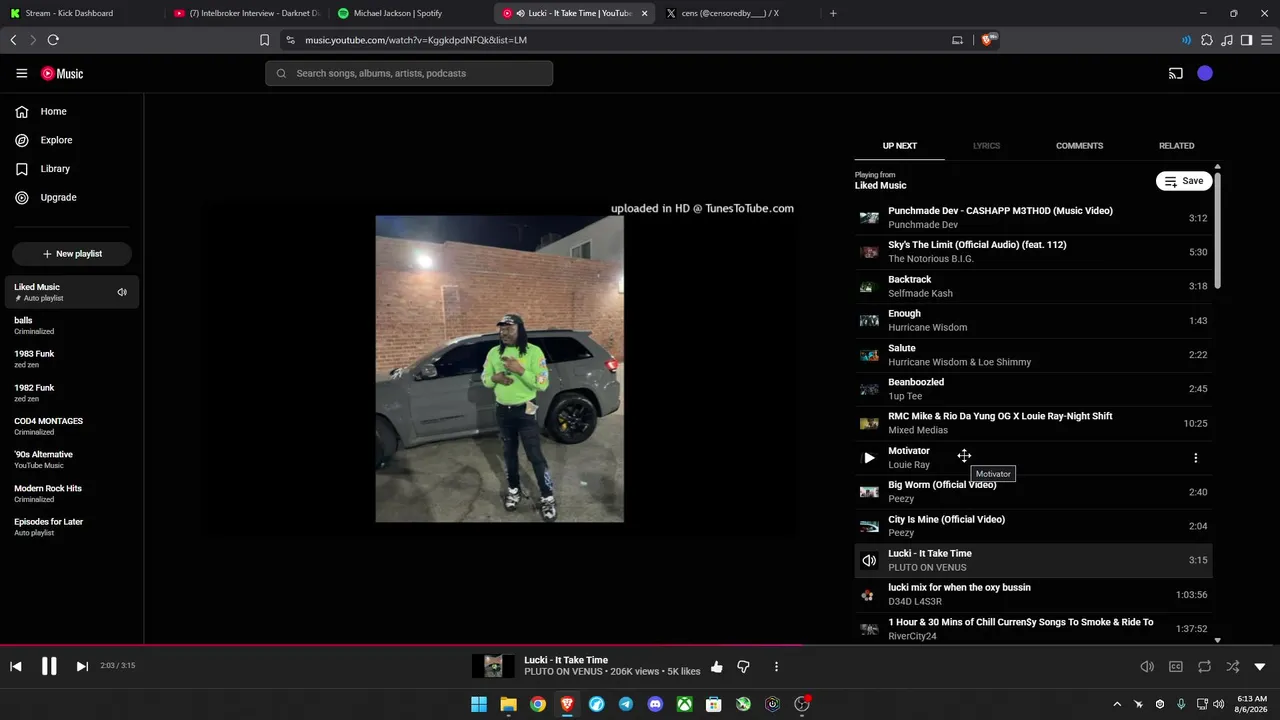Cast to a device
The image size is (1280, 720).
click(x=1176, y=73)
